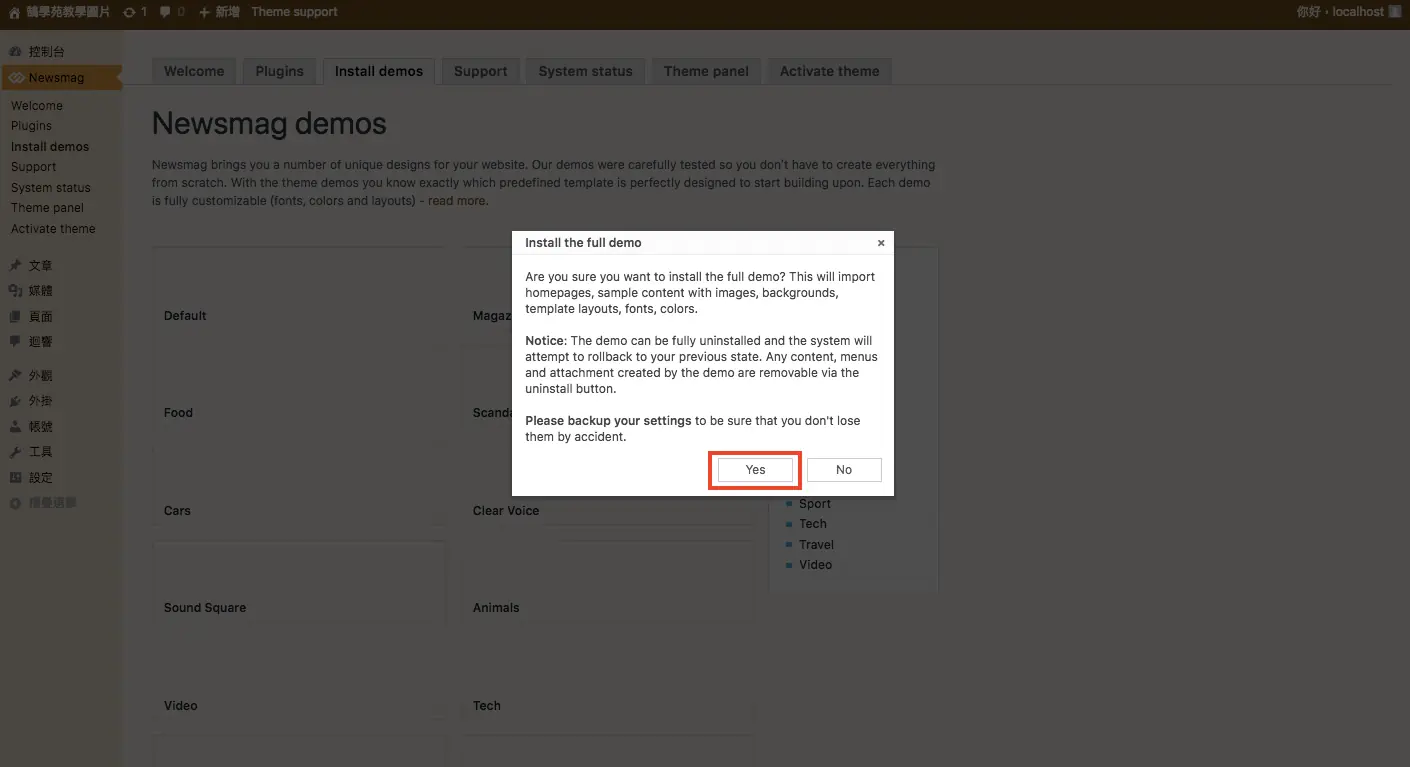Open the 頁面 pages icon
Viewport: 1410px width, 767px height.
coord(15,317)
